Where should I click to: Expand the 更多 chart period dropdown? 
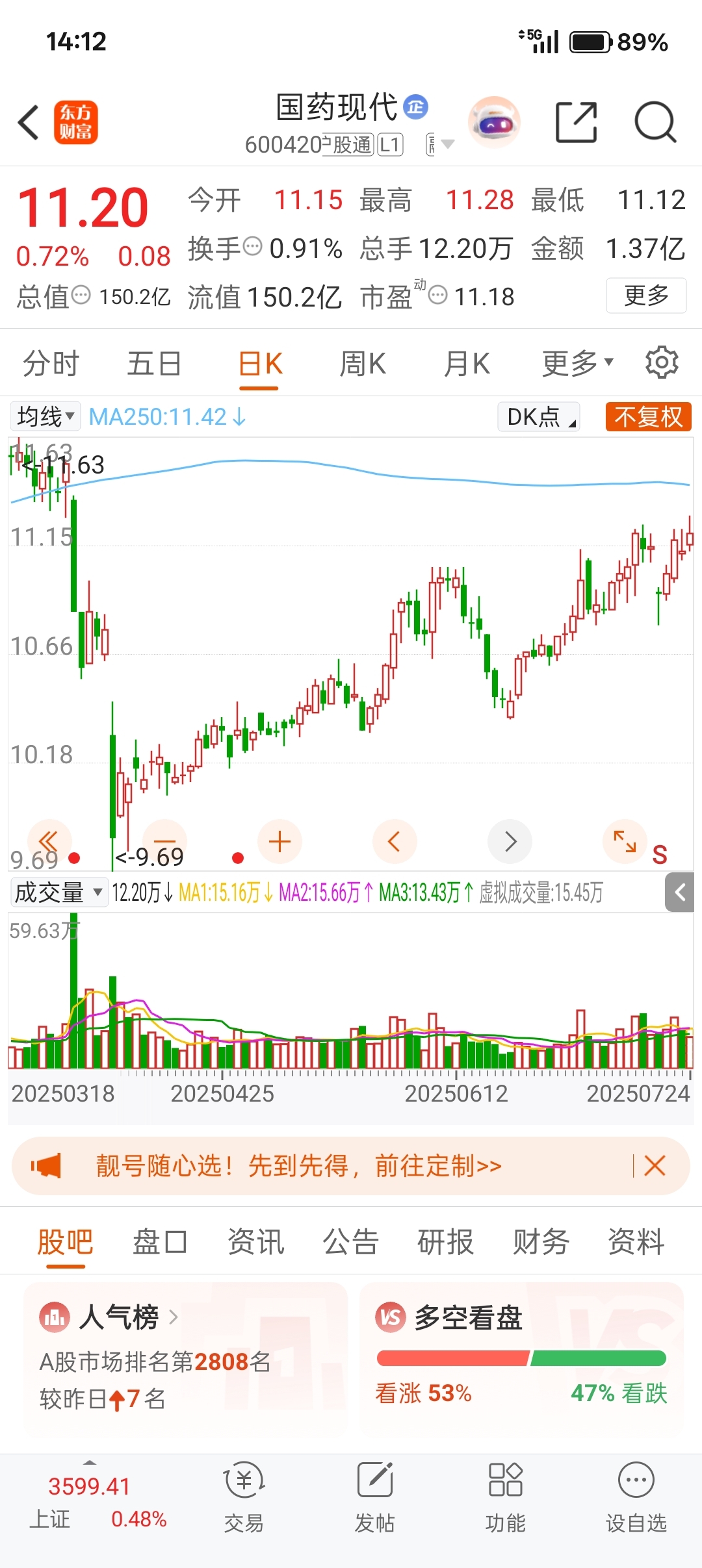[578, 362]
